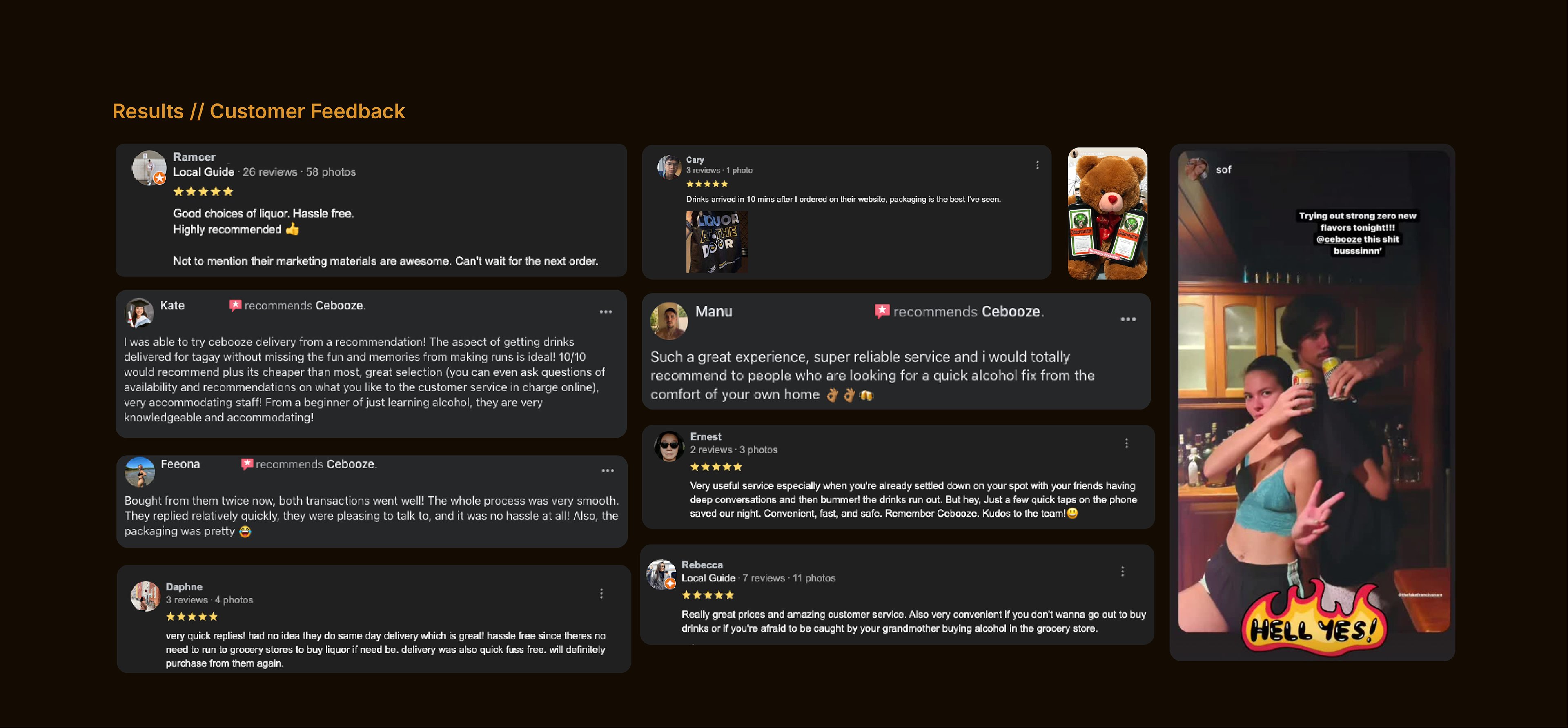This screenshot has height=728, width=1568.
Task: Click the Ramcer reviewer name
Action: pyautogui.click(x=194, y=157)
